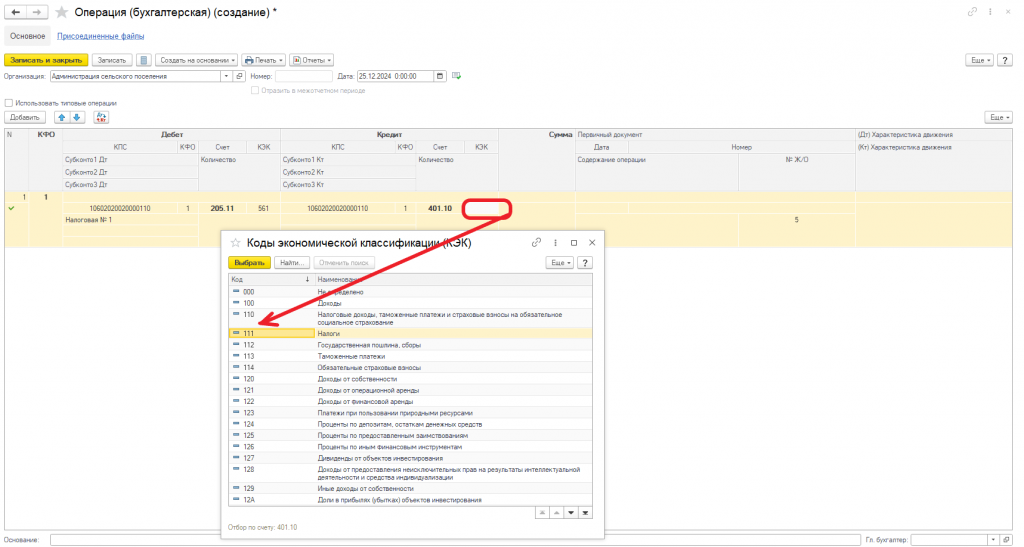Viewport: 1024px width, 547px height.
Task: Expand the Гл. бухгалтер dropdown
Action: (x=993, y=540)
